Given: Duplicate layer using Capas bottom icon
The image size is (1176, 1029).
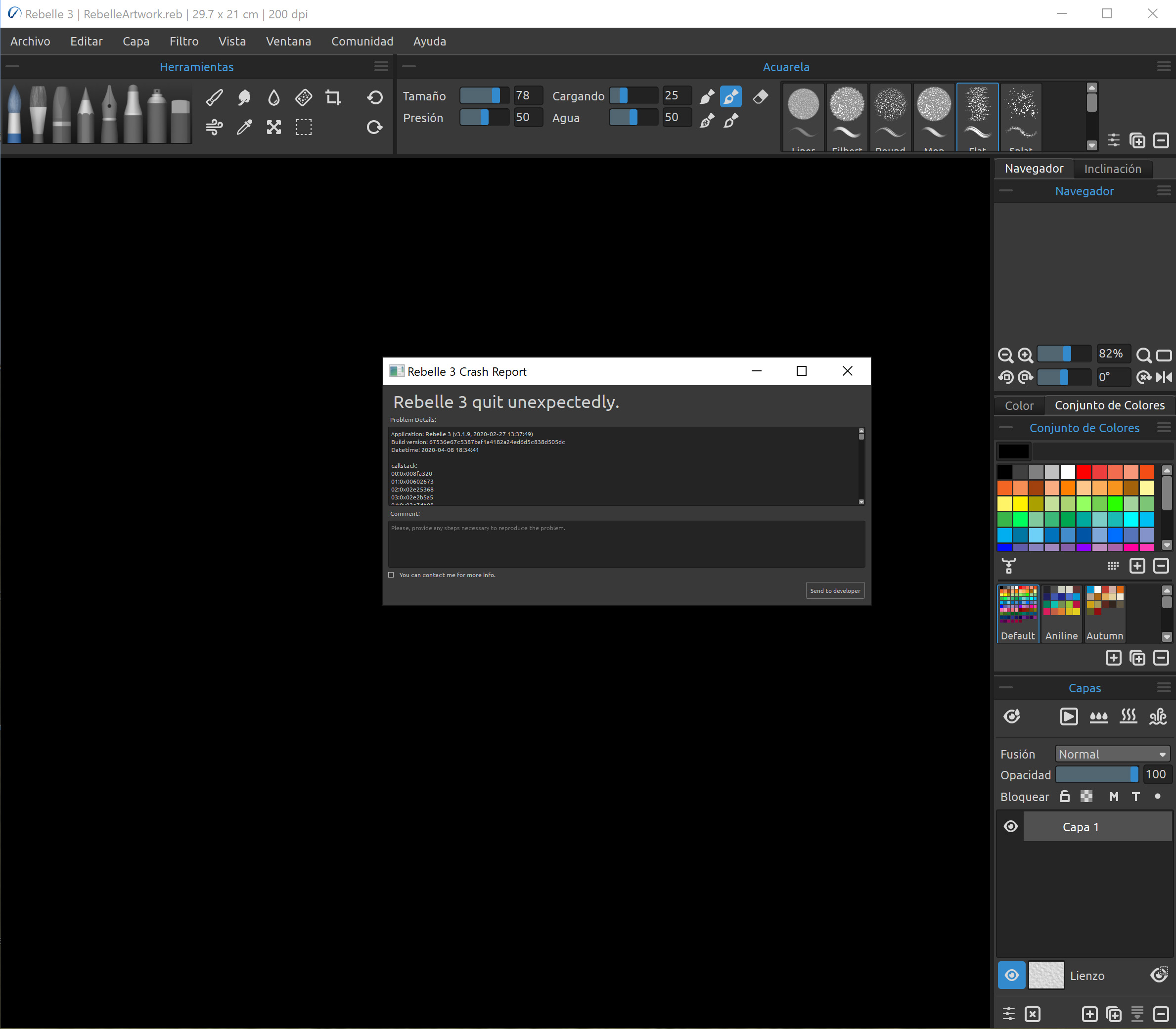Looking at the screenshot, I should (1113, 1014).
